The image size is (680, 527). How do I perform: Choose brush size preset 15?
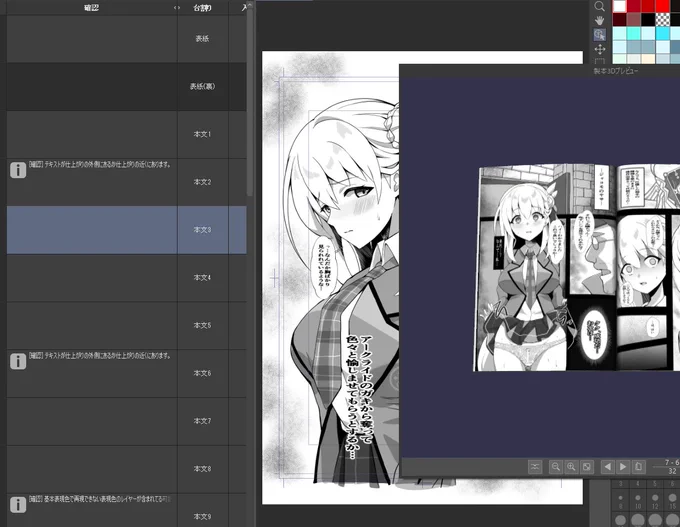(x=672, y=501)
